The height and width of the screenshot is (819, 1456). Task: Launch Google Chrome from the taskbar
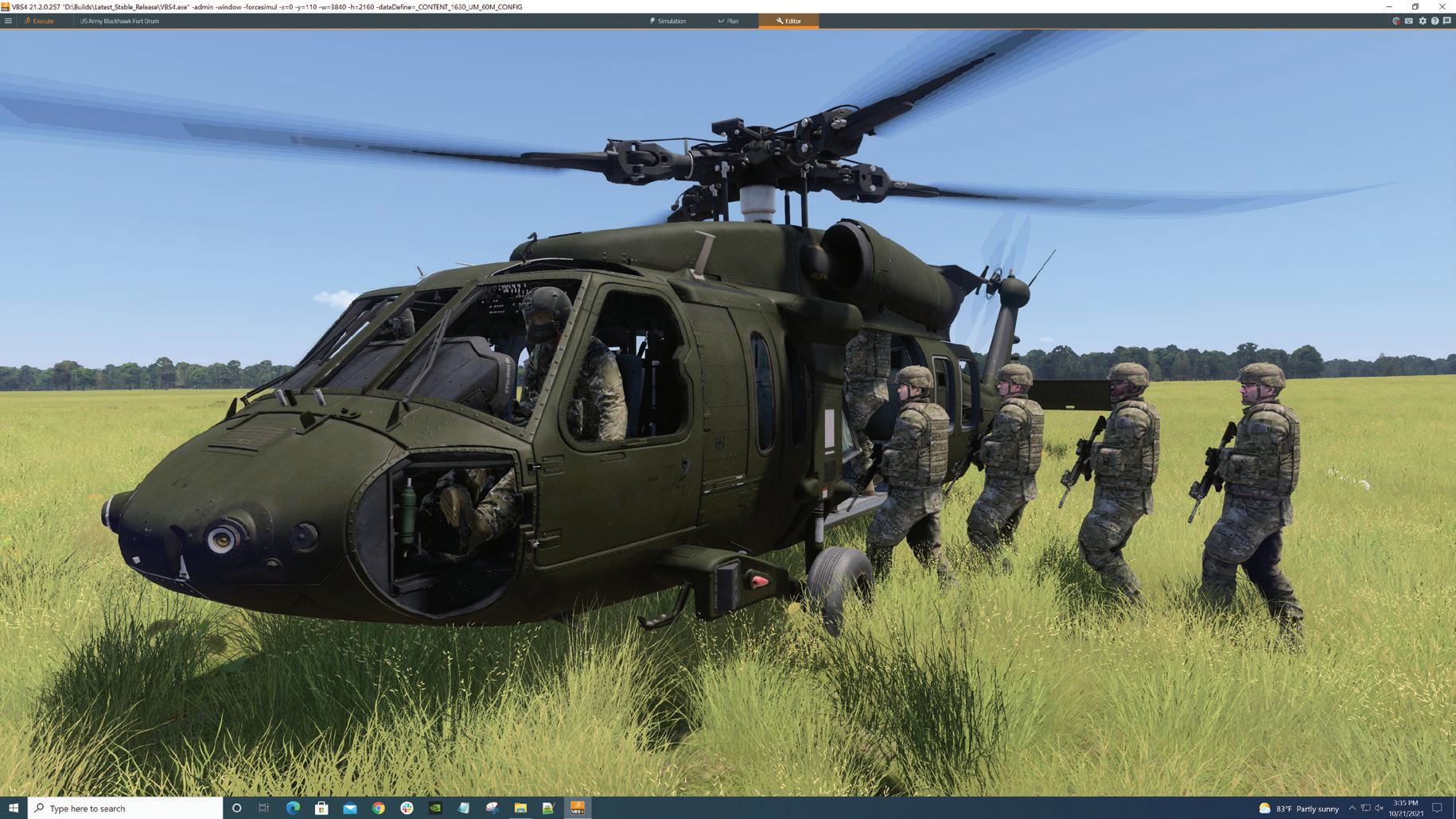click(379, 808)
